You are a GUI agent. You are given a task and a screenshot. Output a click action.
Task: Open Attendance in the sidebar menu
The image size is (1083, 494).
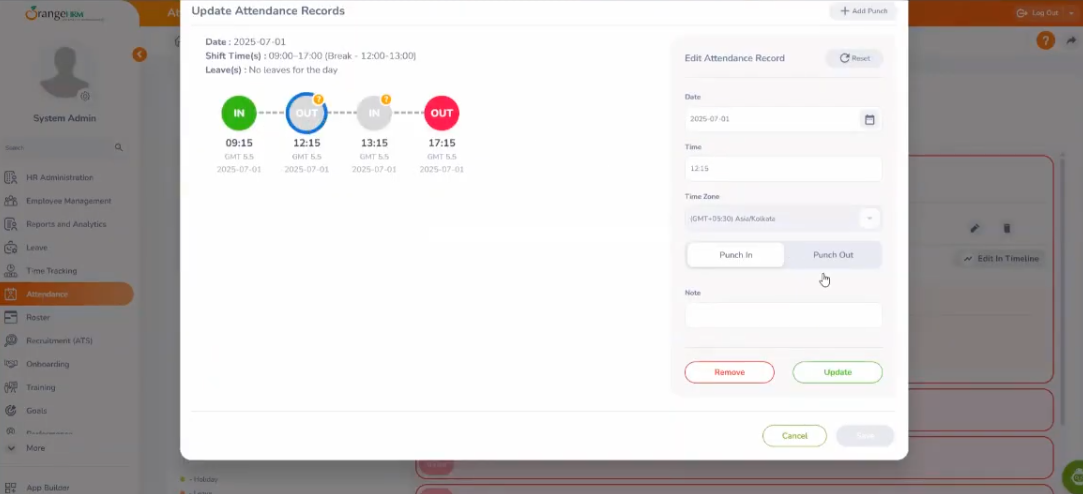47,294
